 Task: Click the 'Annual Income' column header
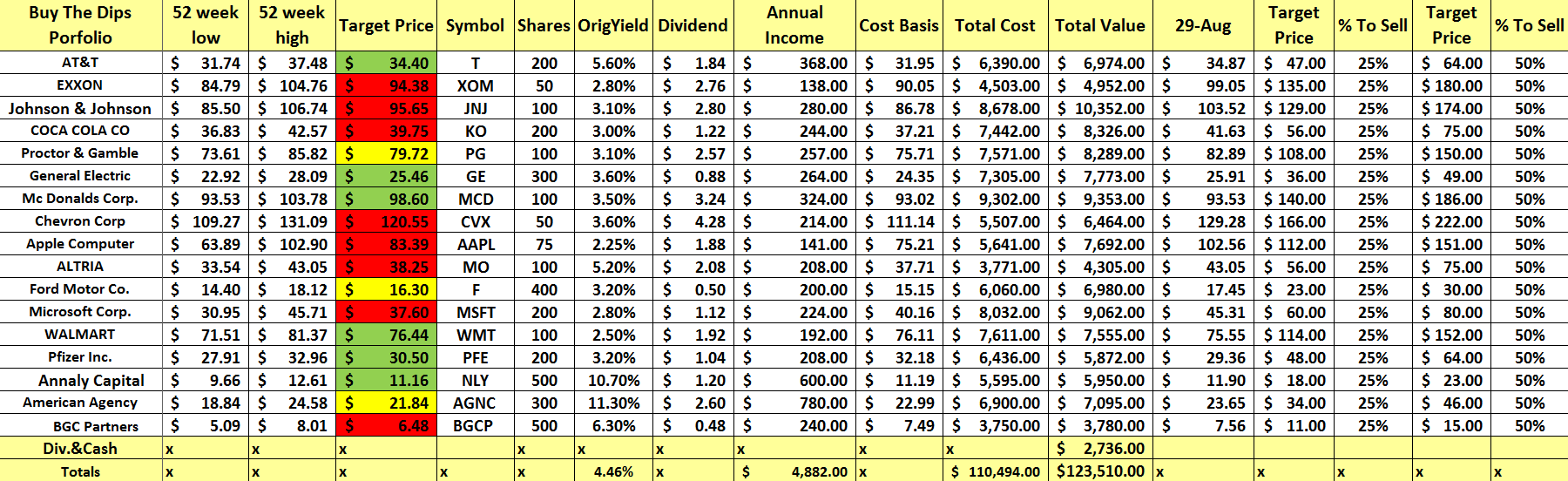(x=794, y=25)
